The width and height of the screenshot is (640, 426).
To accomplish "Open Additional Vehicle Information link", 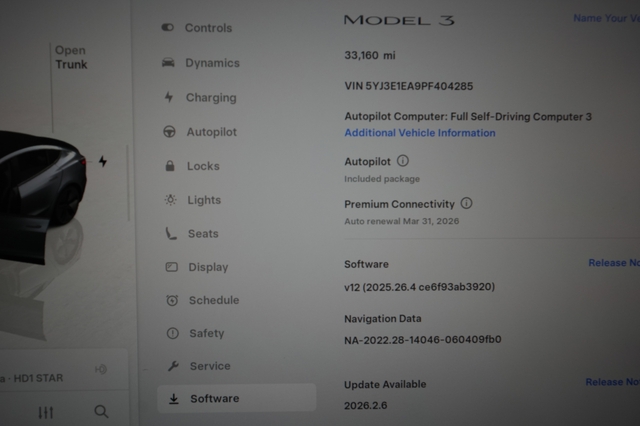I will pos(420,133).
